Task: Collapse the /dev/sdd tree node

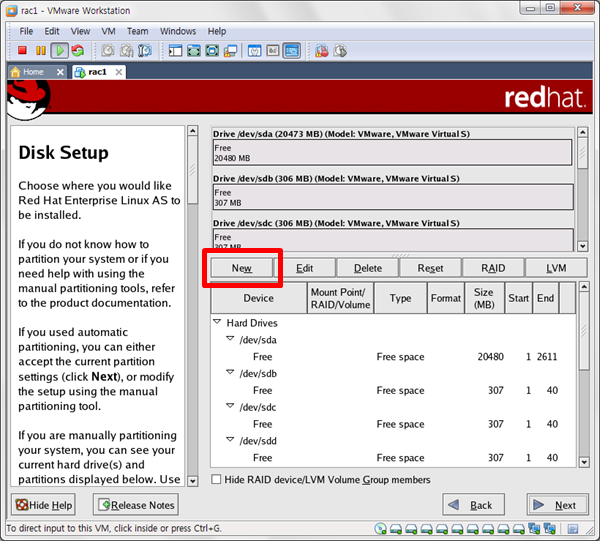Action: tap(230, 440)
